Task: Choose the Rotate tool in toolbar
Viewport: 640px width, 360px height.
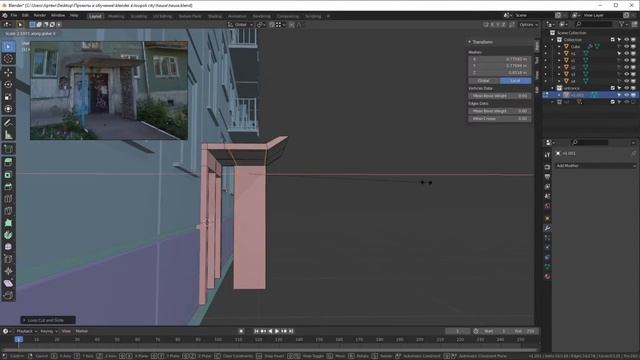Action: coord(8,84)
